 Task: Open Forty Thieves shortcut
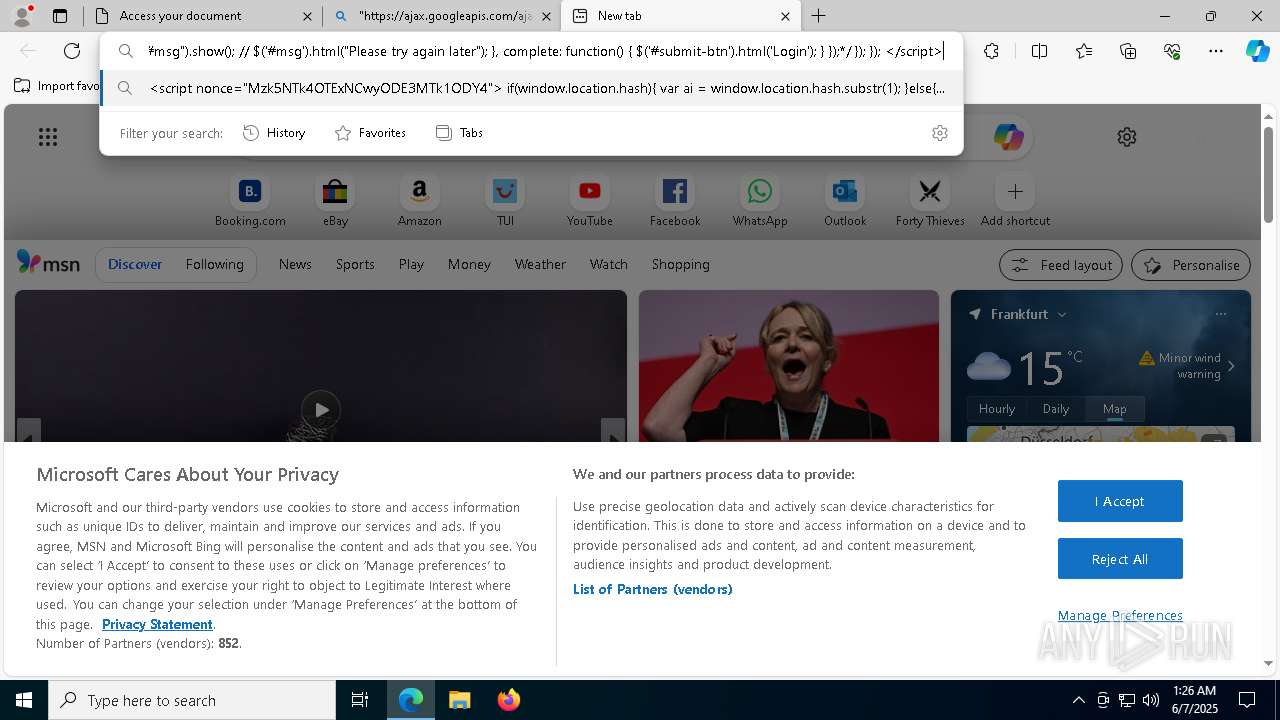[930, 201]
